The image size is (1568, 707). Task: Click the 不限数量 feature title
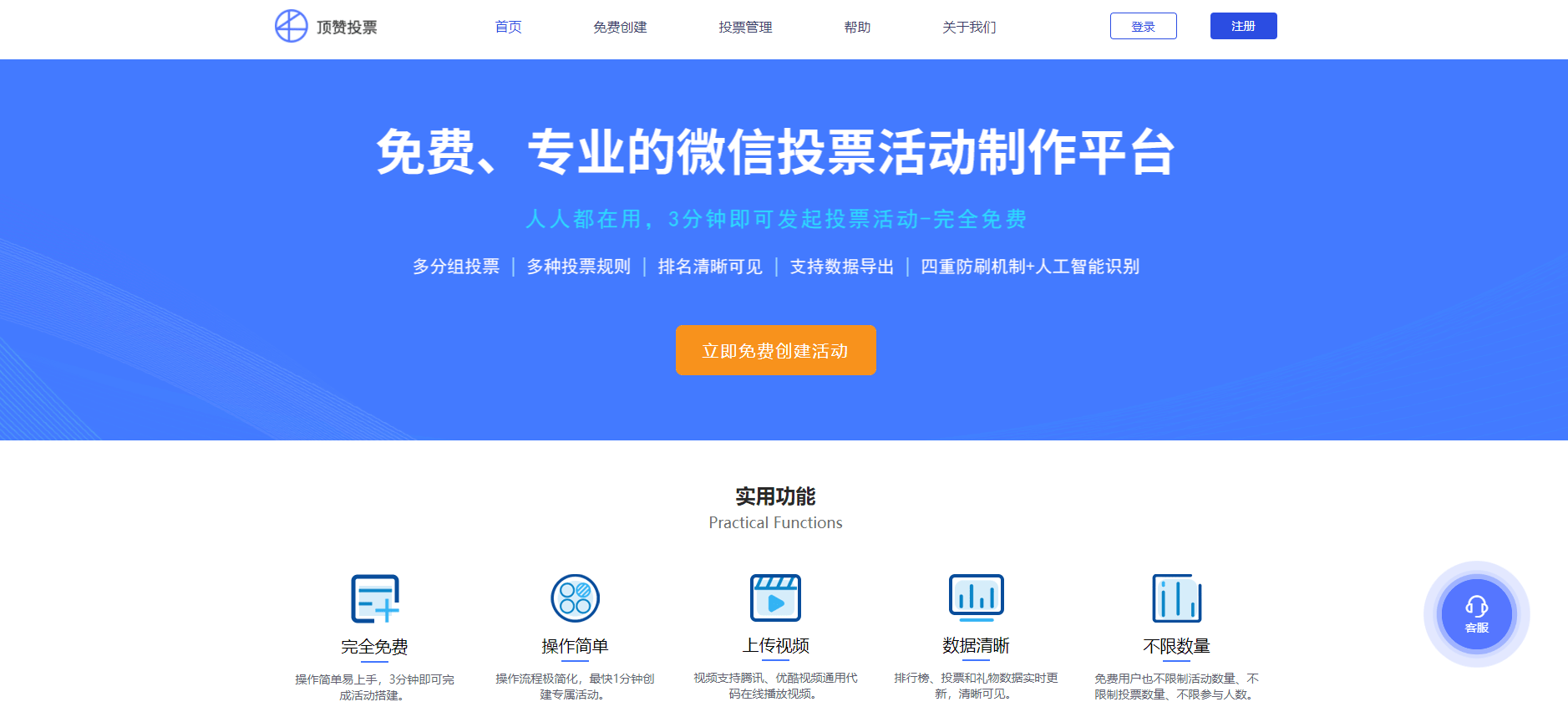tap(1176, 646)
